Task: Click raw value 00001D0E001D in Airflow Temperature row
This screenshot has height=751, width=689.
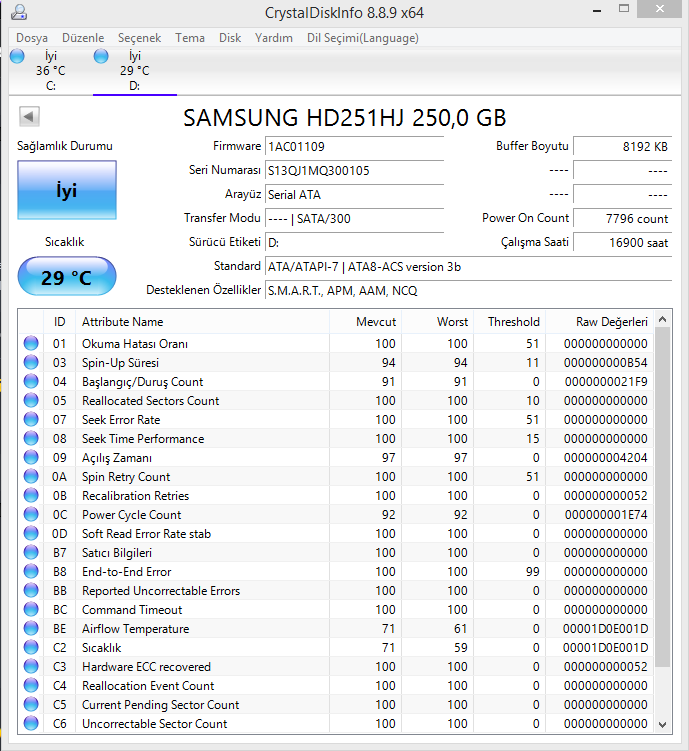Action: [x=605, y=629]
